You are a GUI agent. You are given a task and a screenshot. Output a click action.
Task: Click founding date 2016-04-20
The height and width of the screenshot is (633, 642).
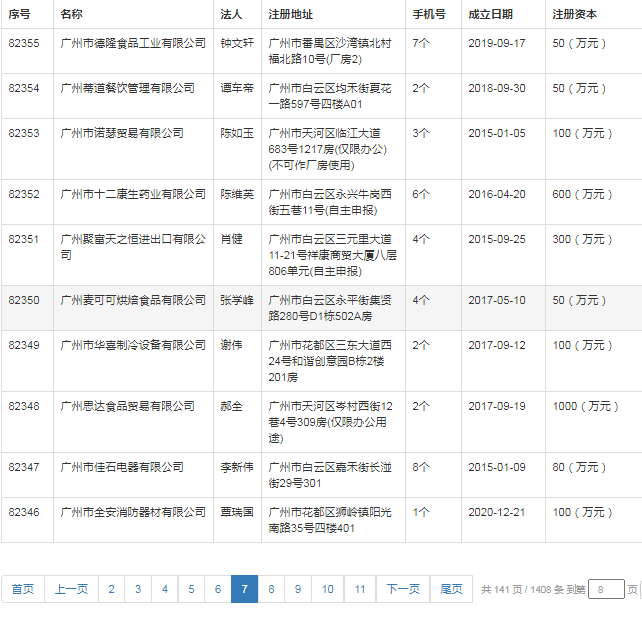[497, 194]
